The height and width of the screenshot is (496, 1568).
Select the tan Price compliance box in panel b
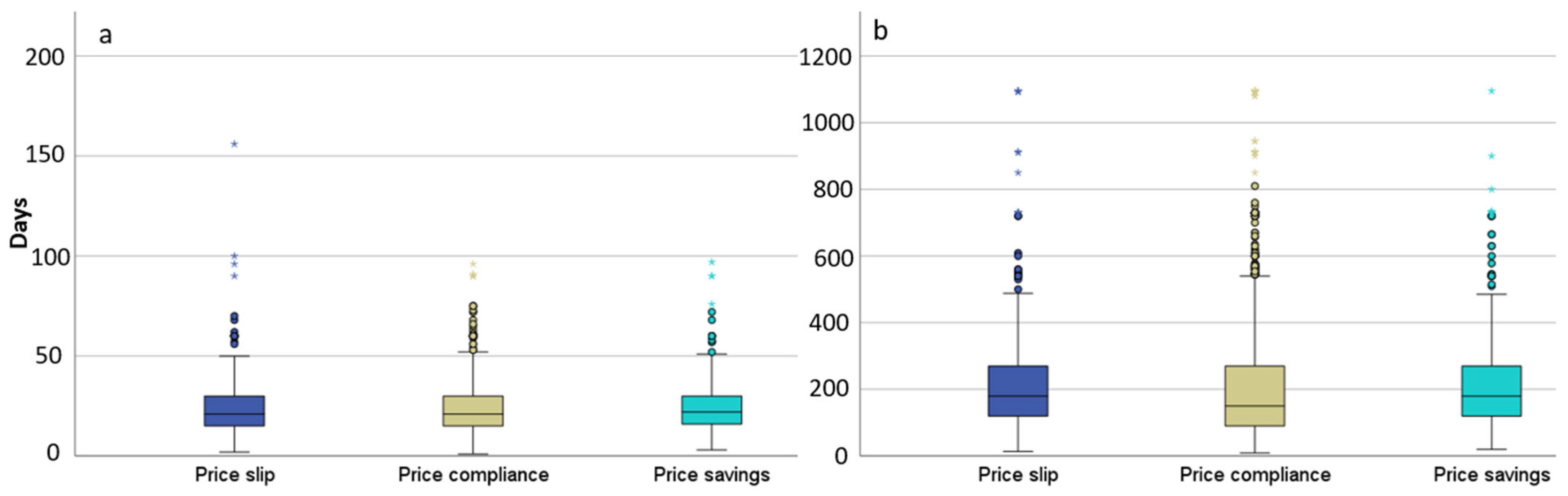[1255, 395]
